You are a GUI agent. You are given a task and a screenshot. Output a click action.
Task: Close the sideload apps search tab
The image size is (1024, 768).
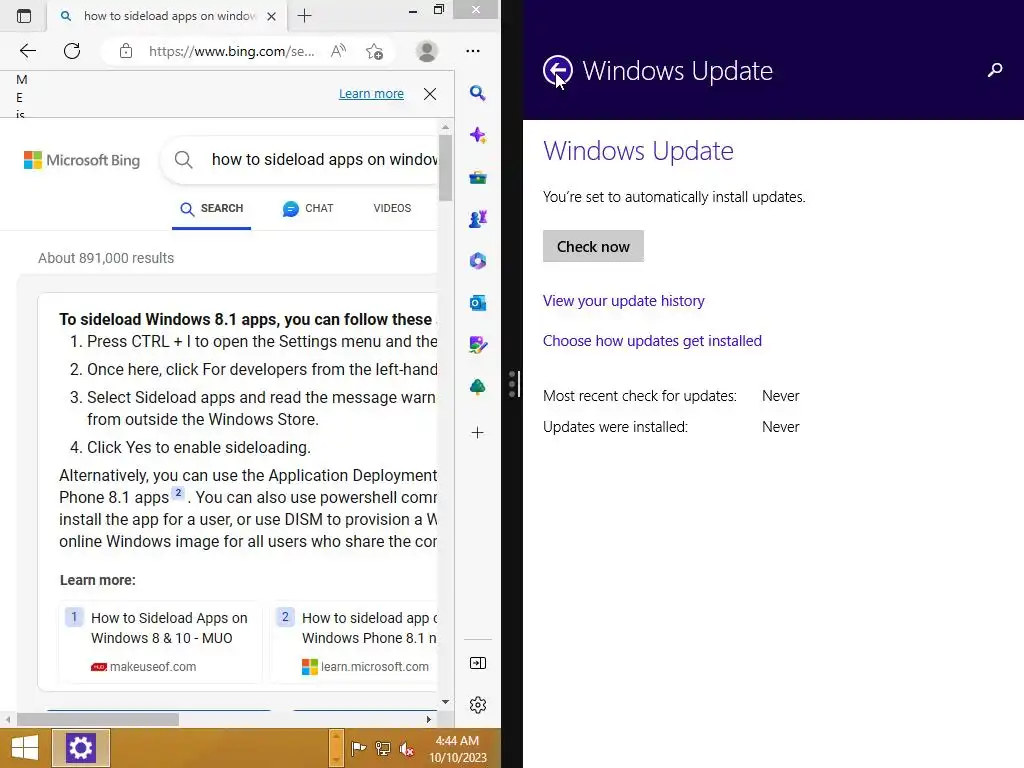[x=272, y=16]
